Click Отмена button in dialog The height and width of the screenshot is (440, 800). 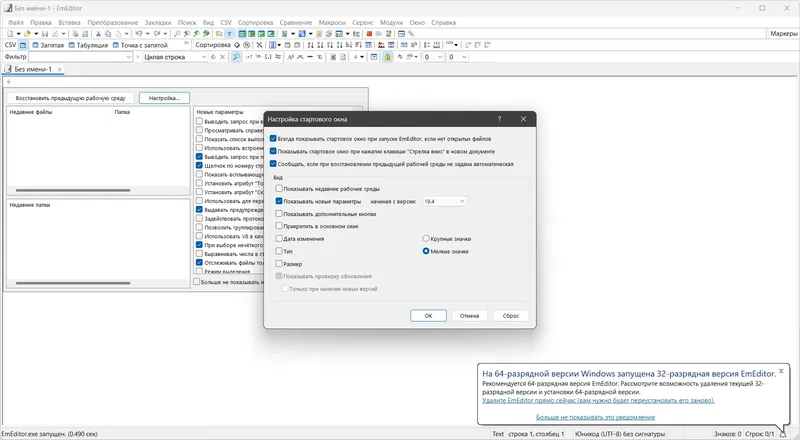[x=469, y=315]
